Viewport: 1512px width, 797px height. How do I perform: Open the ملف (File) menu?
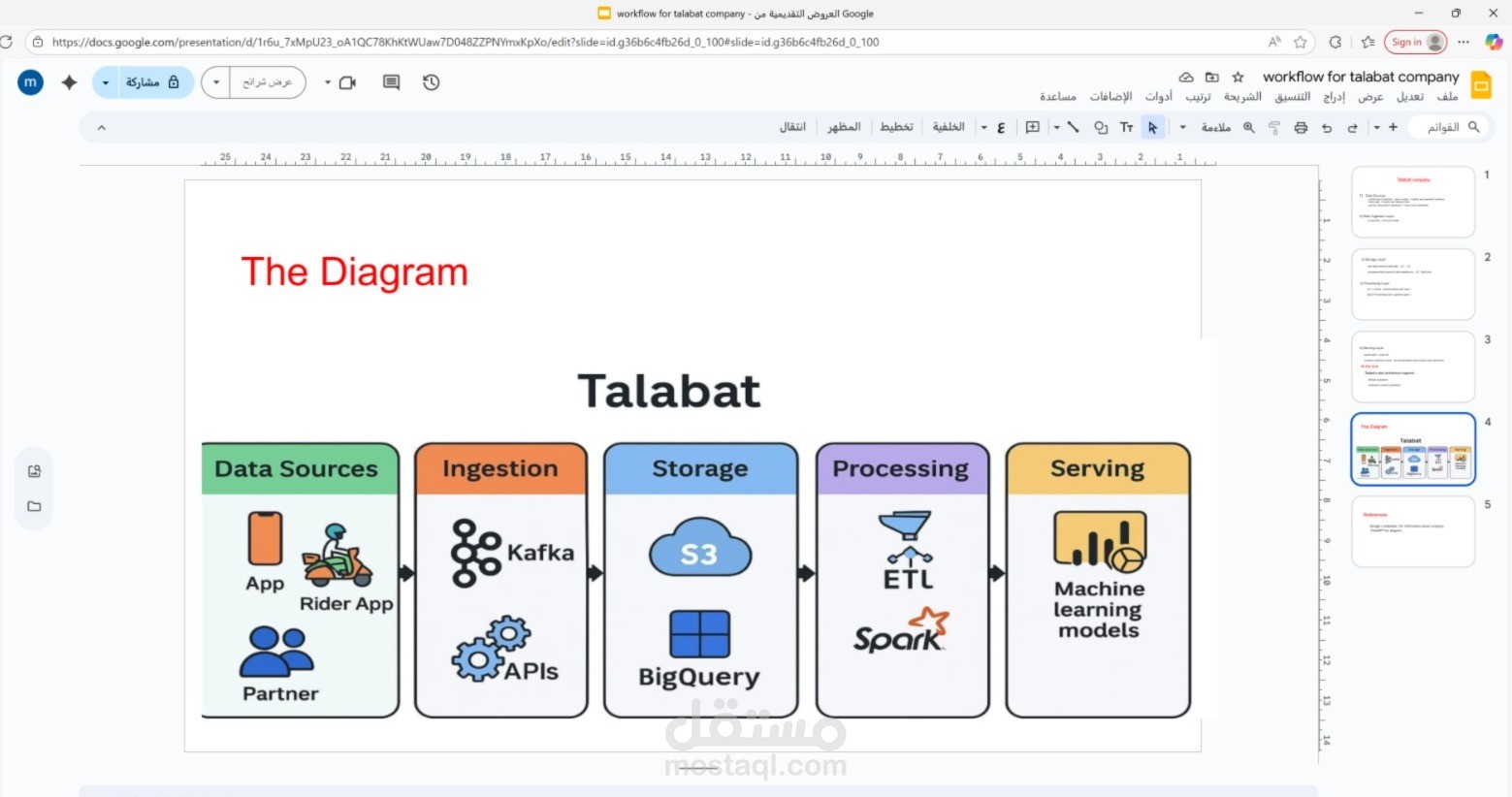tap(1447, 96)
